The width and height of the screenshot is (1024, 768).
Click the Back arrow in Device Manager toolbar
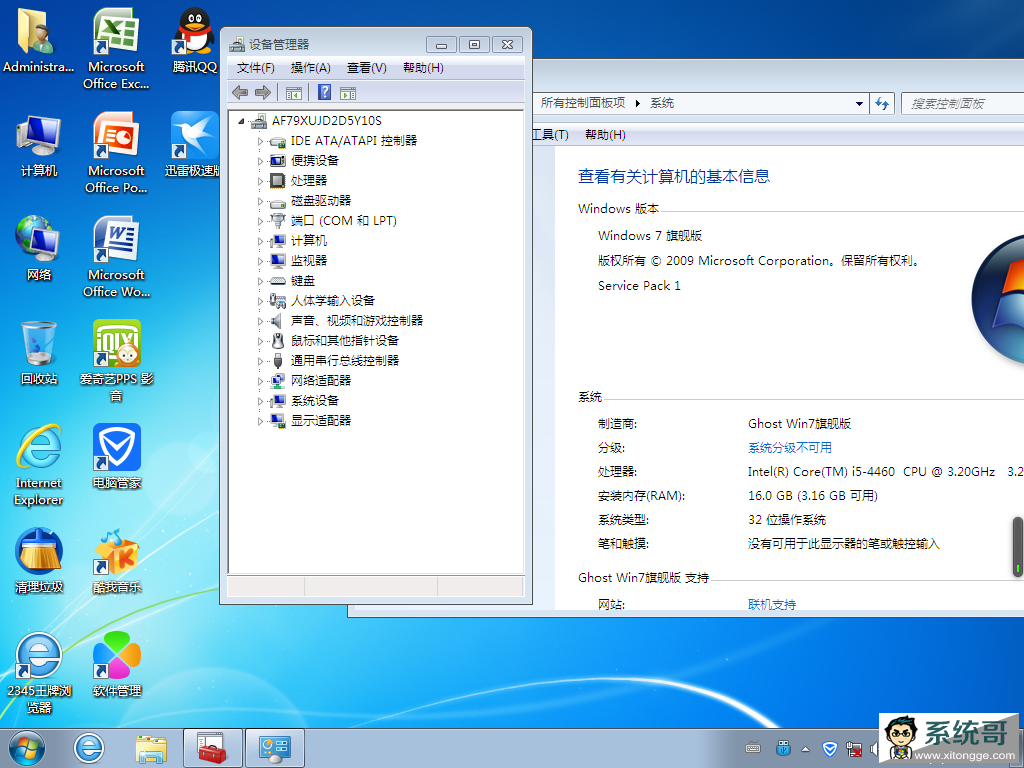coord(240,93)
